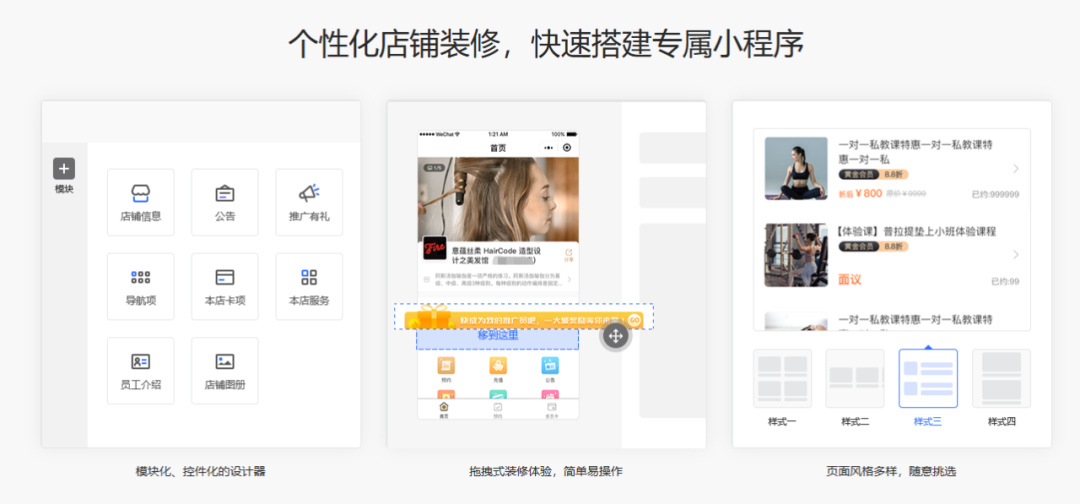
Task: Click the 1/5 image counter badge
Action: tap(433, 167)
